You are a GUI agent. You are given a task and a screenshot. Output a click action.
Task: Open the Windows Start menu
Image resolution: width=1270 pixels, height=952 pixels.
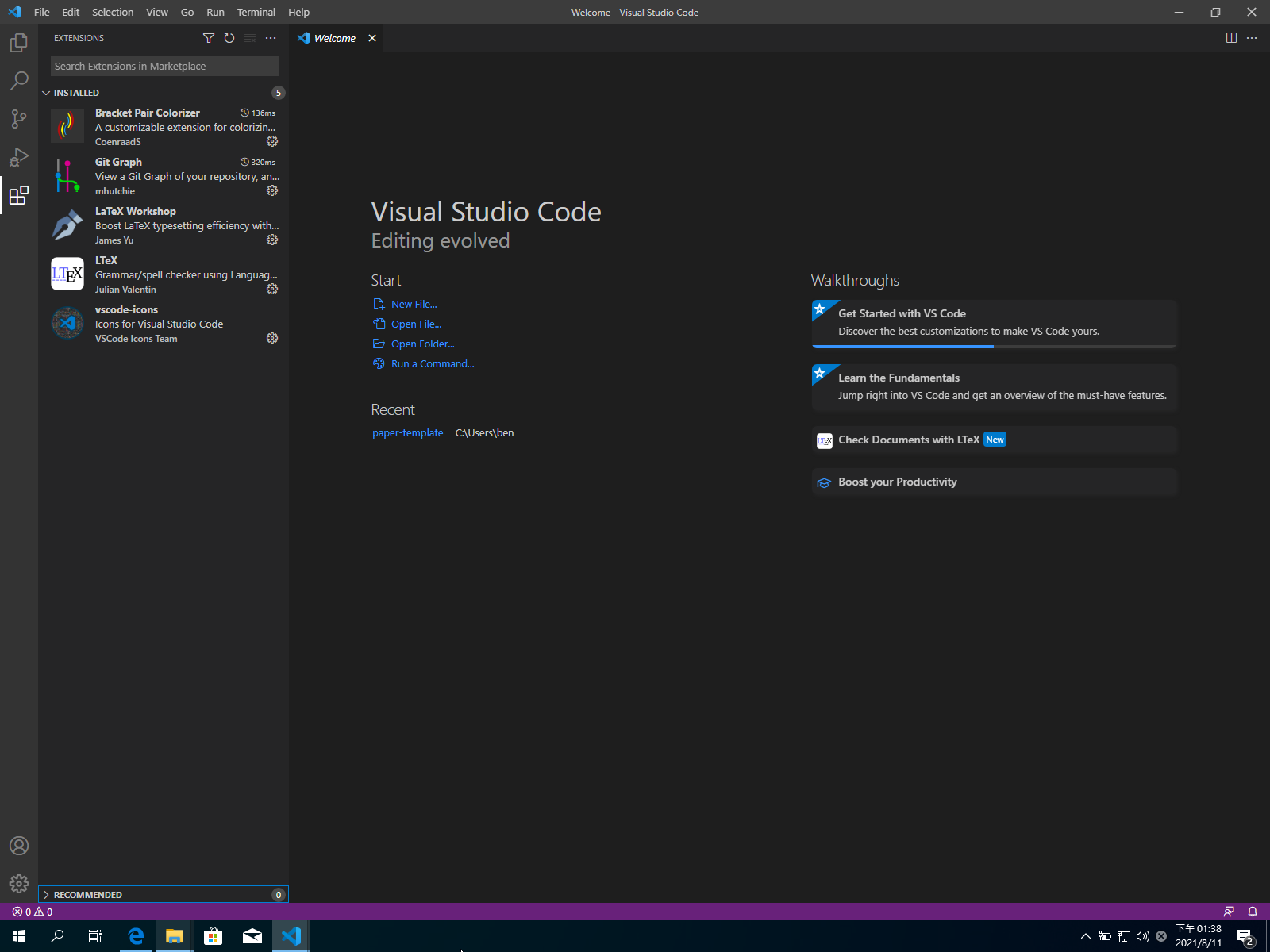click(19, 936)
